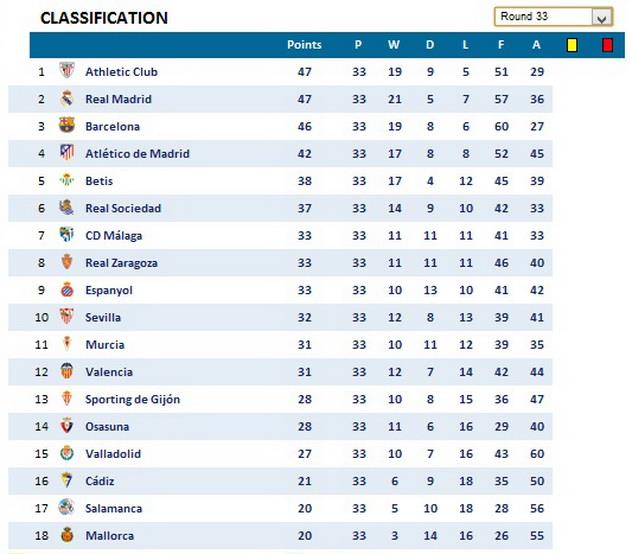The image size is (632, 554).
Task: Open the Sevilla team link
Action: [103, 317]
